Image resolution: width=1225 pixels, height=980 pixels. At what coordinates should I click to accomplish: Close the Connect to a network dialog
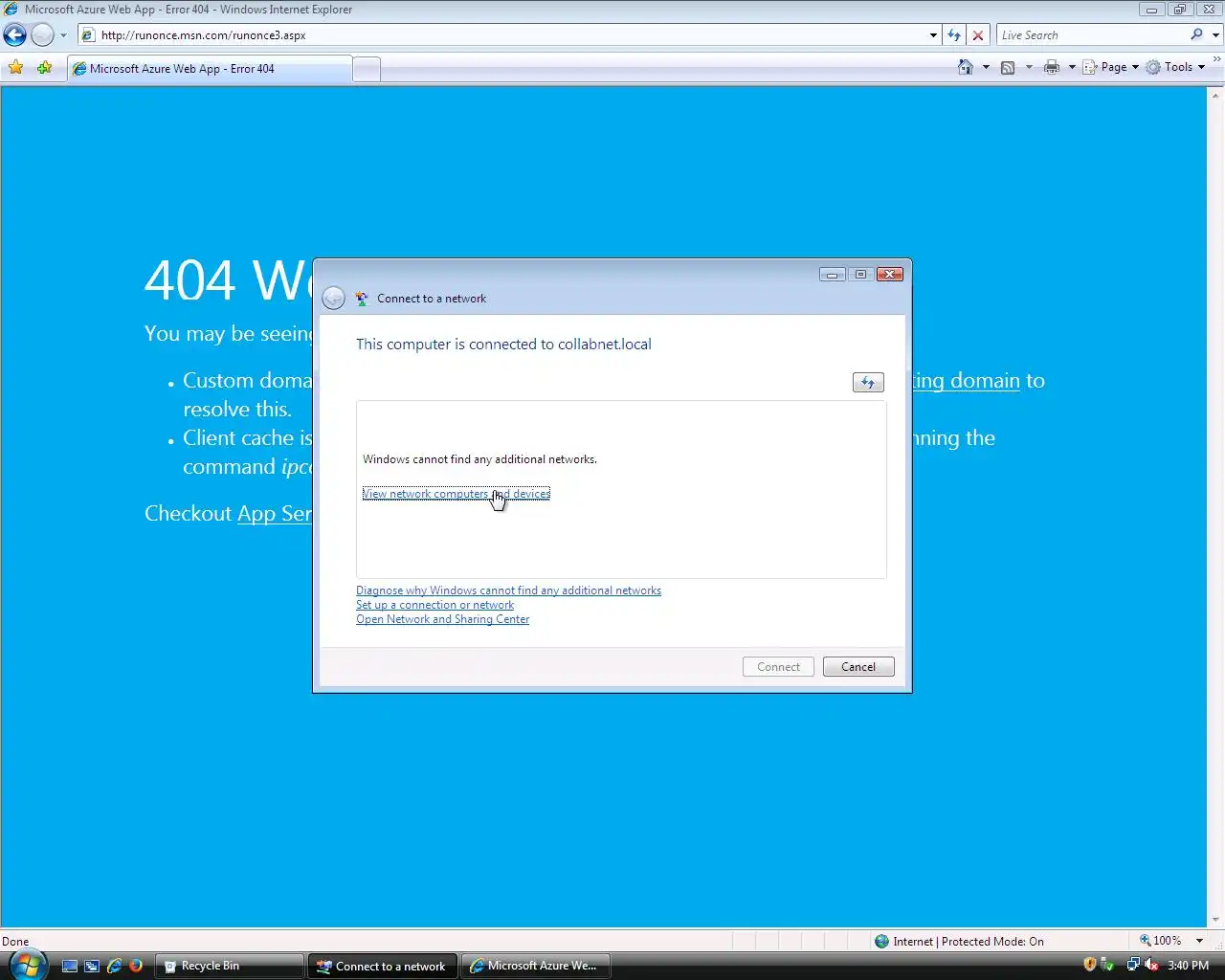point(890,275)
